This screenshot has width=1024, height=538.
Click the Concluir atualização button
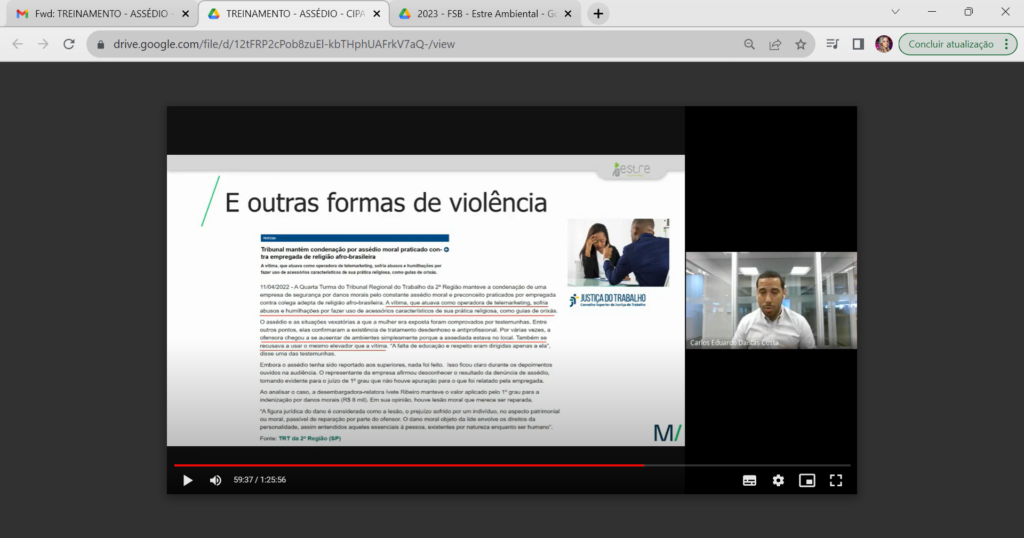click(948, 44)
